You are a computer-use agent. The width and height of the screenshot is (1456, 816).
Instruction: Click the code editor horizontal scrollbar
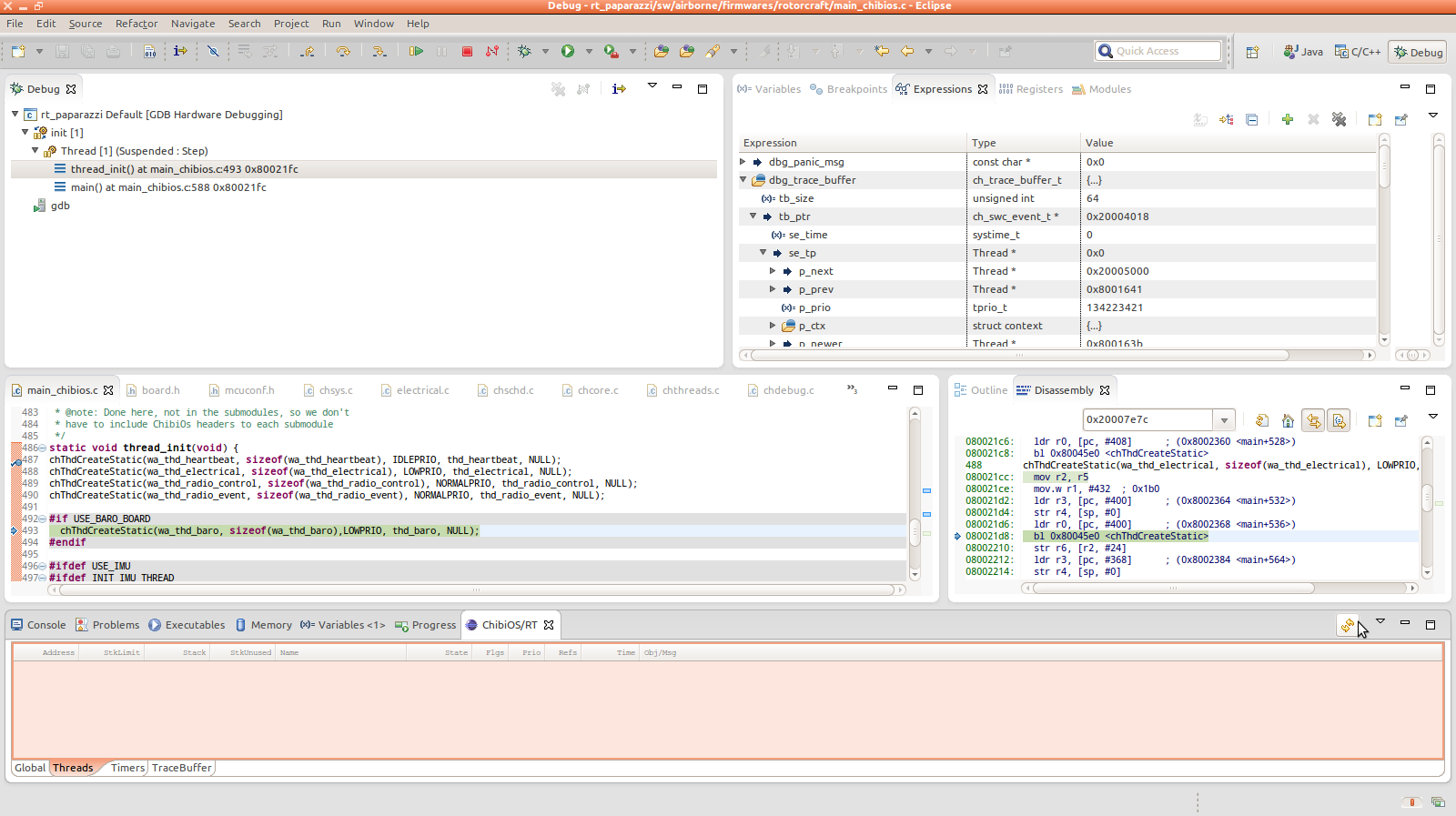(476, 590)
